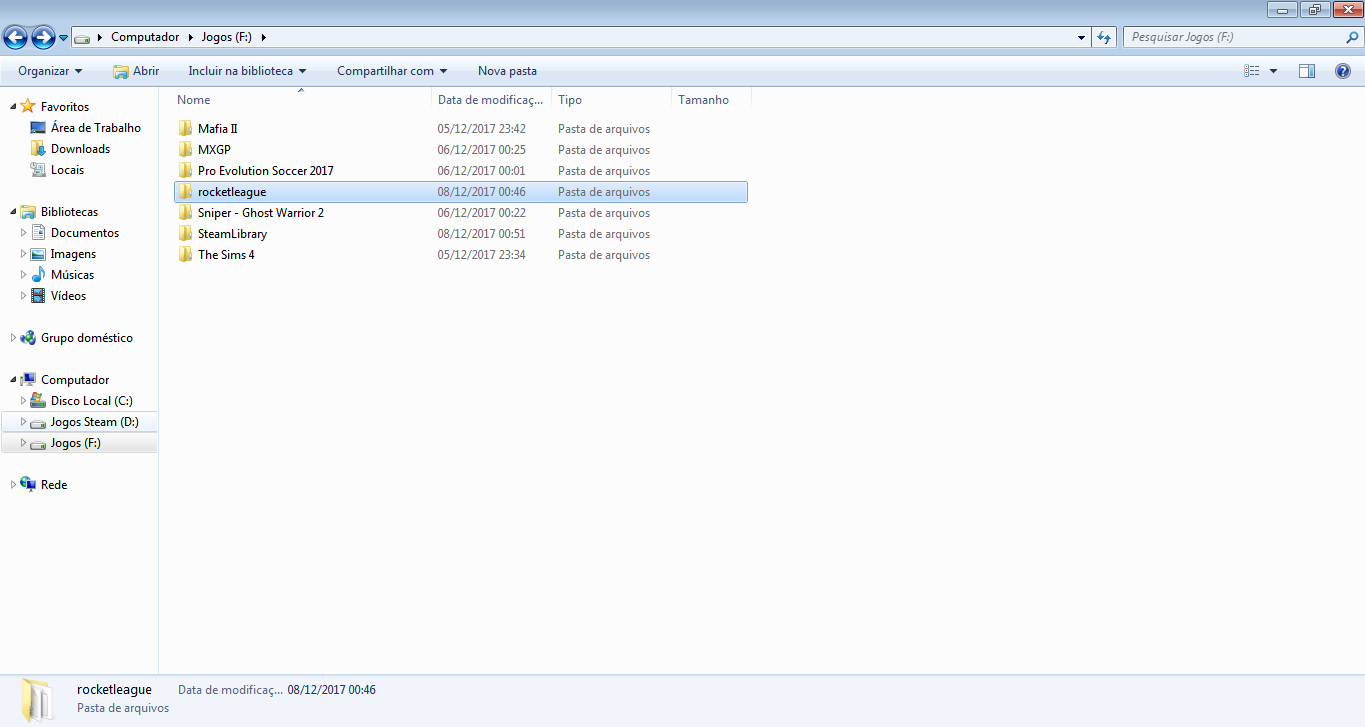Viewport: 1365px width, 727px height.
Task: Expand the Grupo doméstico arrow
Action: point(13,338)
